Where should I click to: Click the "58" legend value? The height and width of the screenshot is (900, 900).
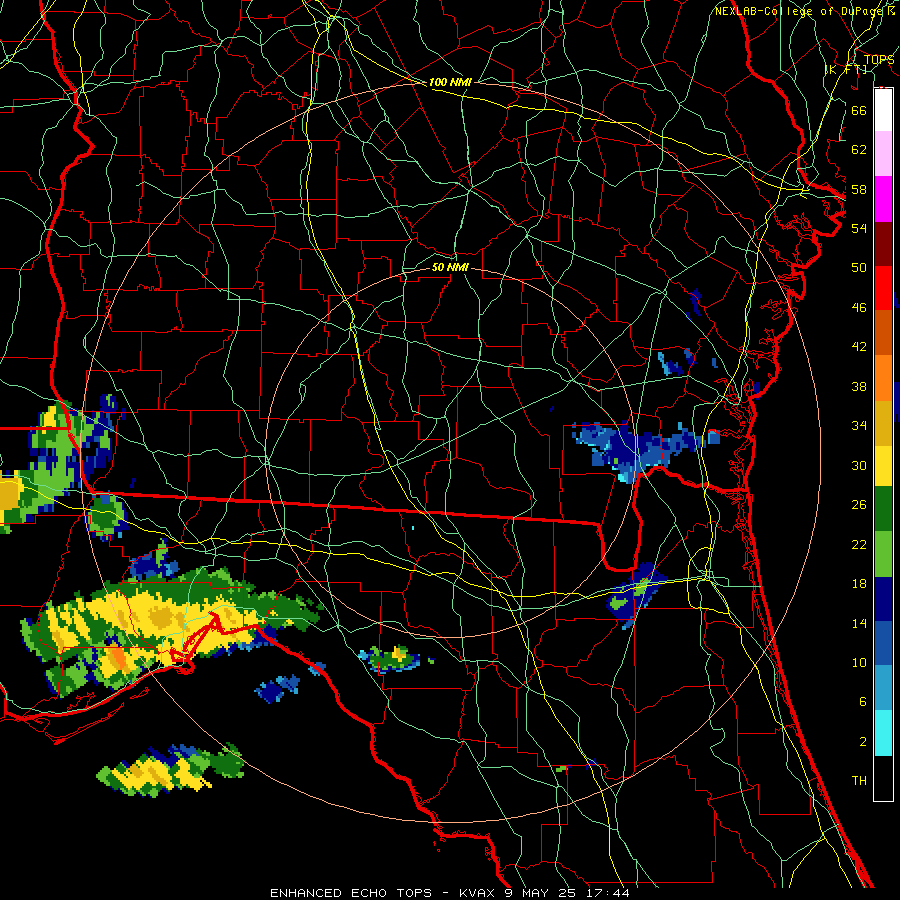click(859, 189)
